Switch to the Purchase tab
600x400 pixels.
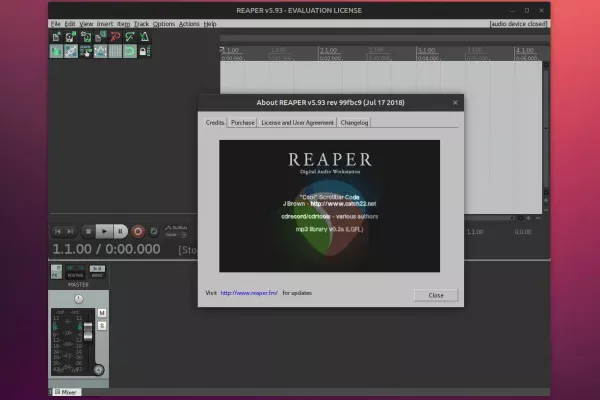click(243, 122)
